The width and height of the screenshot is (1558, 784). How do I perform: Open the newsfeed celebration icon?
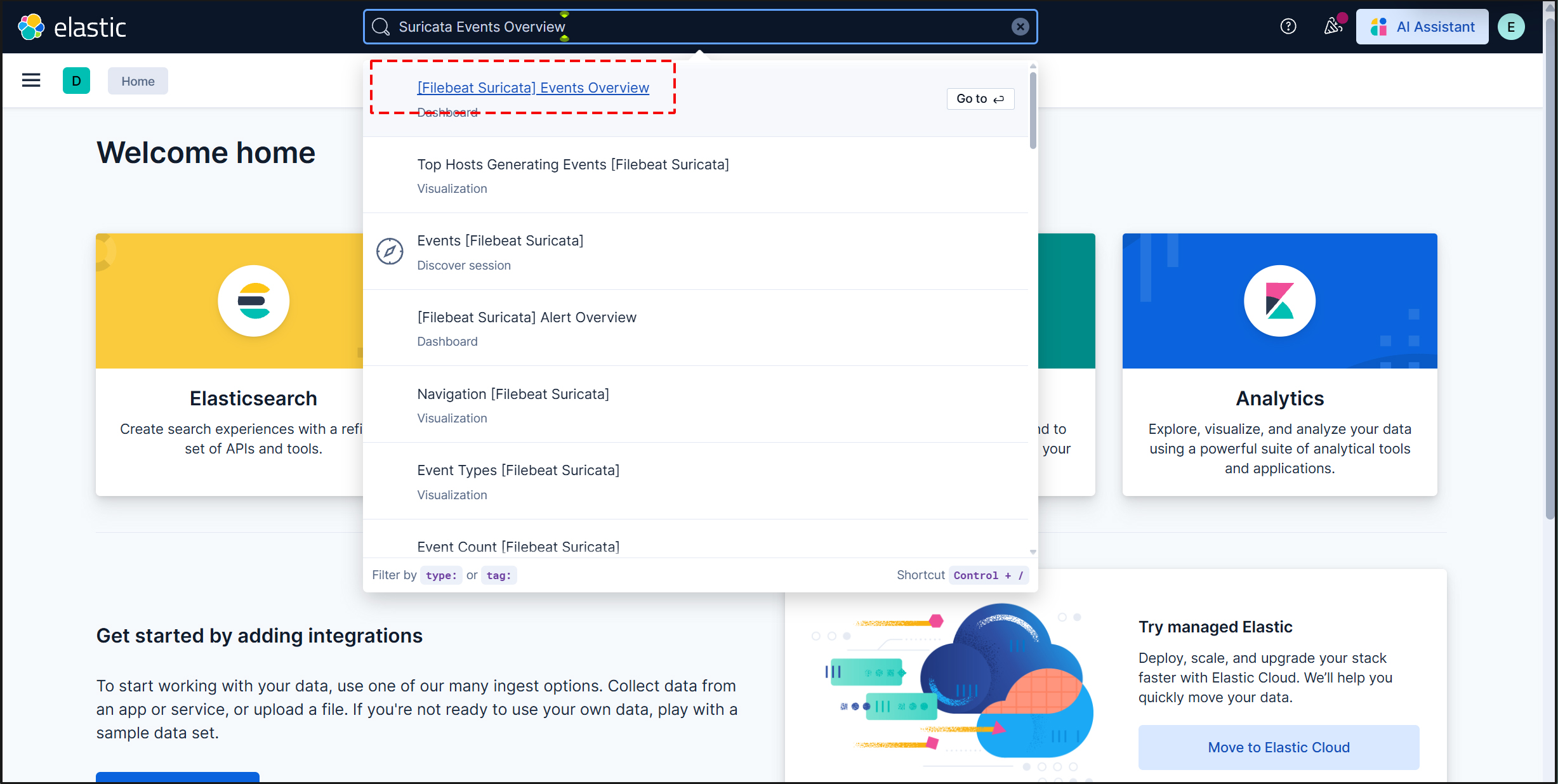(1333, 27)
